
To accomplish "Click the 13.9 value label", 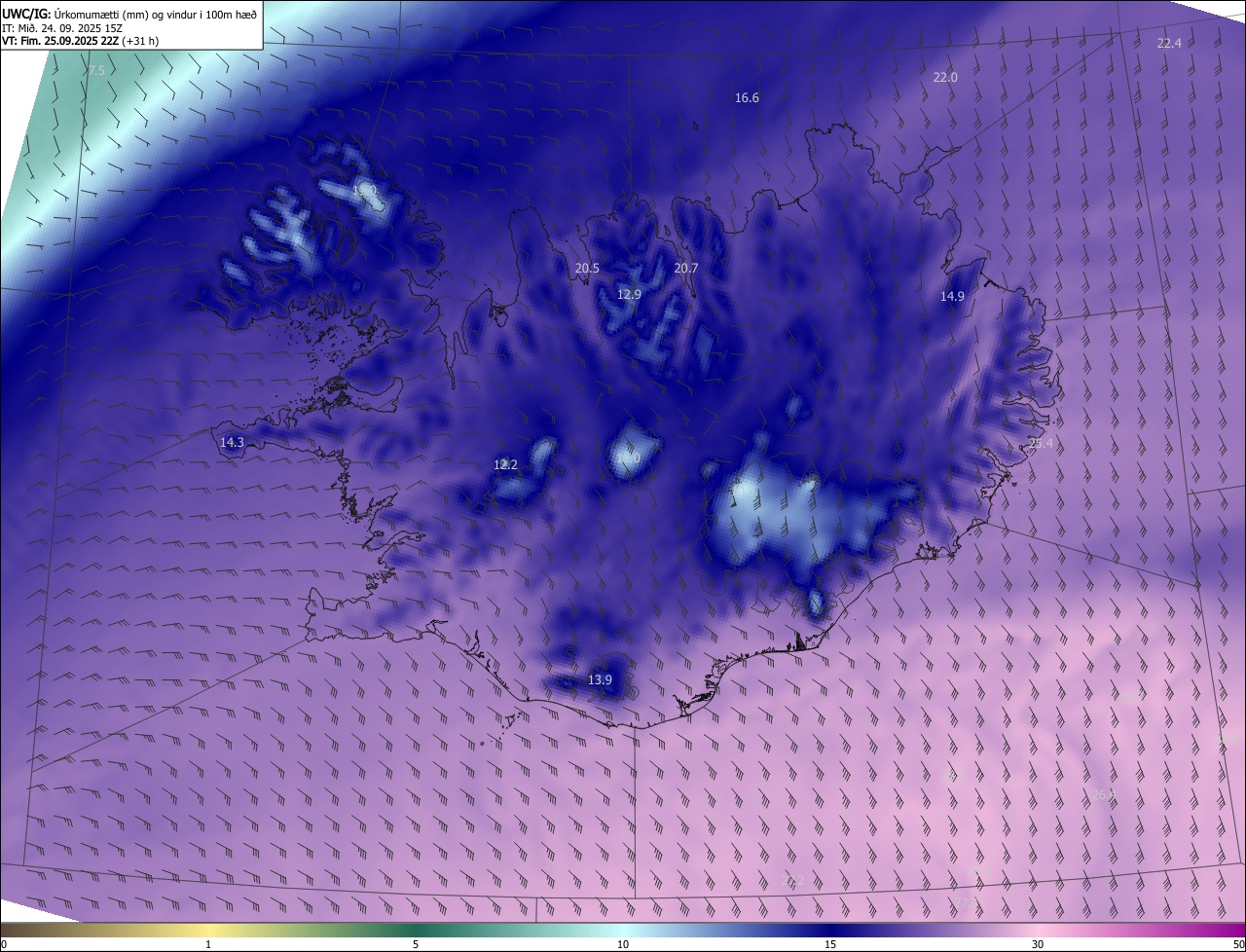I will pos(601,679).
